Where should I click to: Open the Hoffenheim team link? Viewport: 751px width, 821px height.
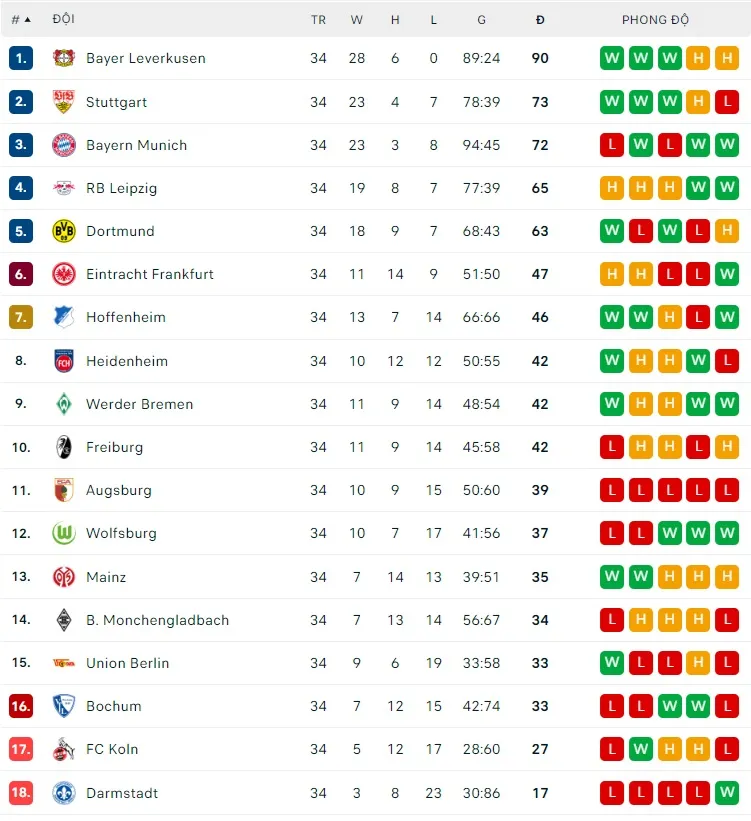coord(126,317)
